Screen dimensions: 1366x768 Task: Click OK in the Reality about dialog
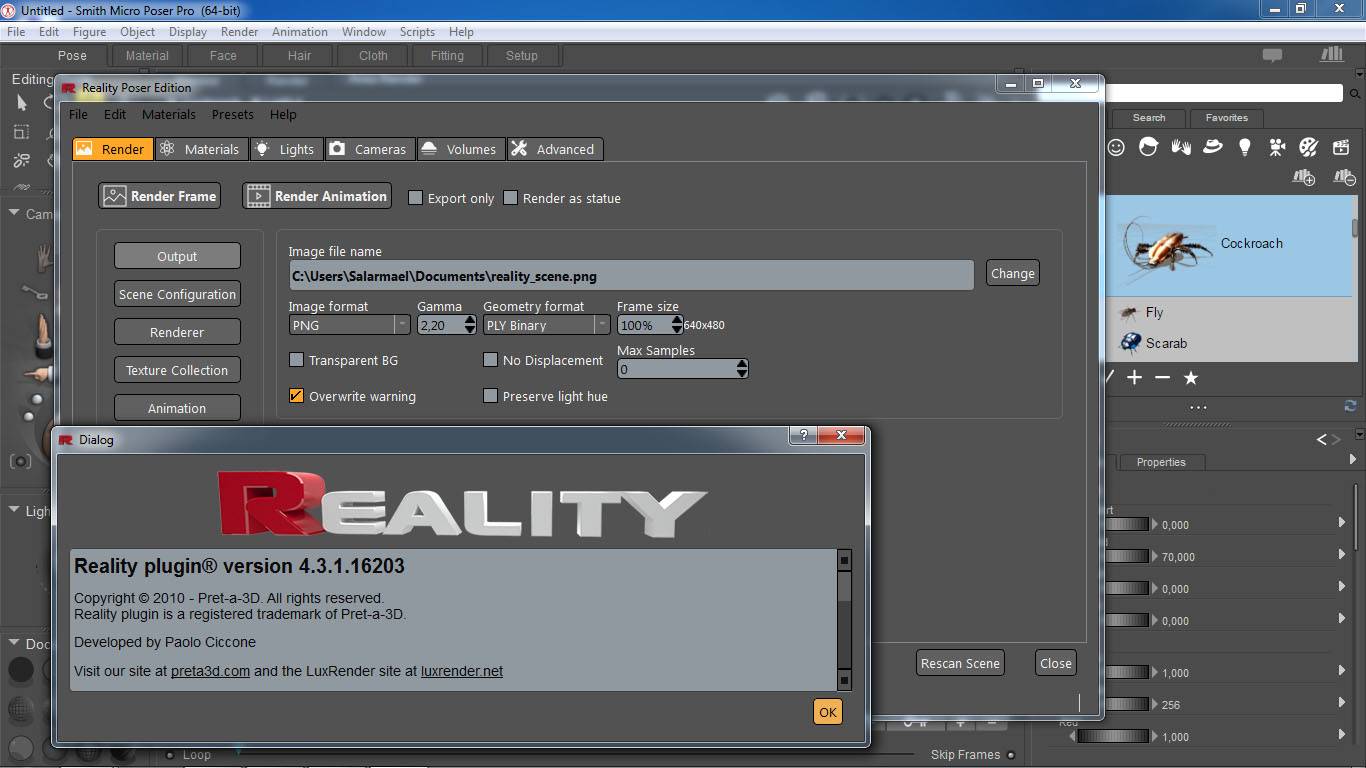(827, 712)
